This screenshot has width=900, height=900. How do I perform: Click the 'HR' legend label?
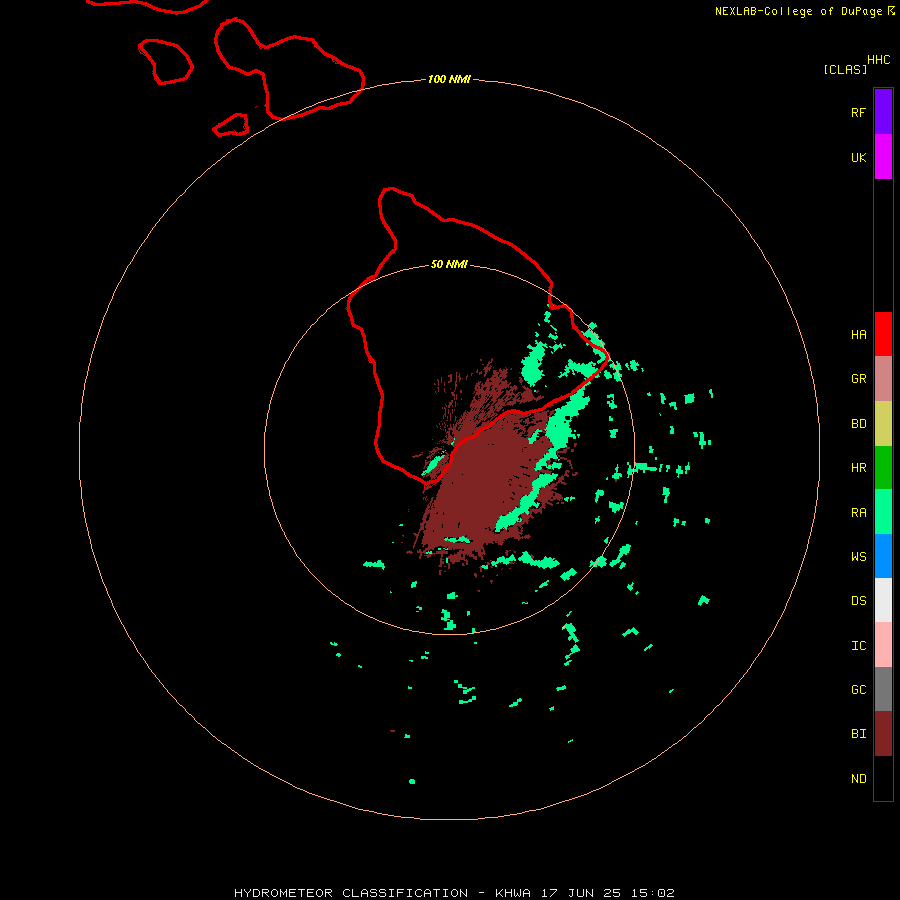[858, 468]
